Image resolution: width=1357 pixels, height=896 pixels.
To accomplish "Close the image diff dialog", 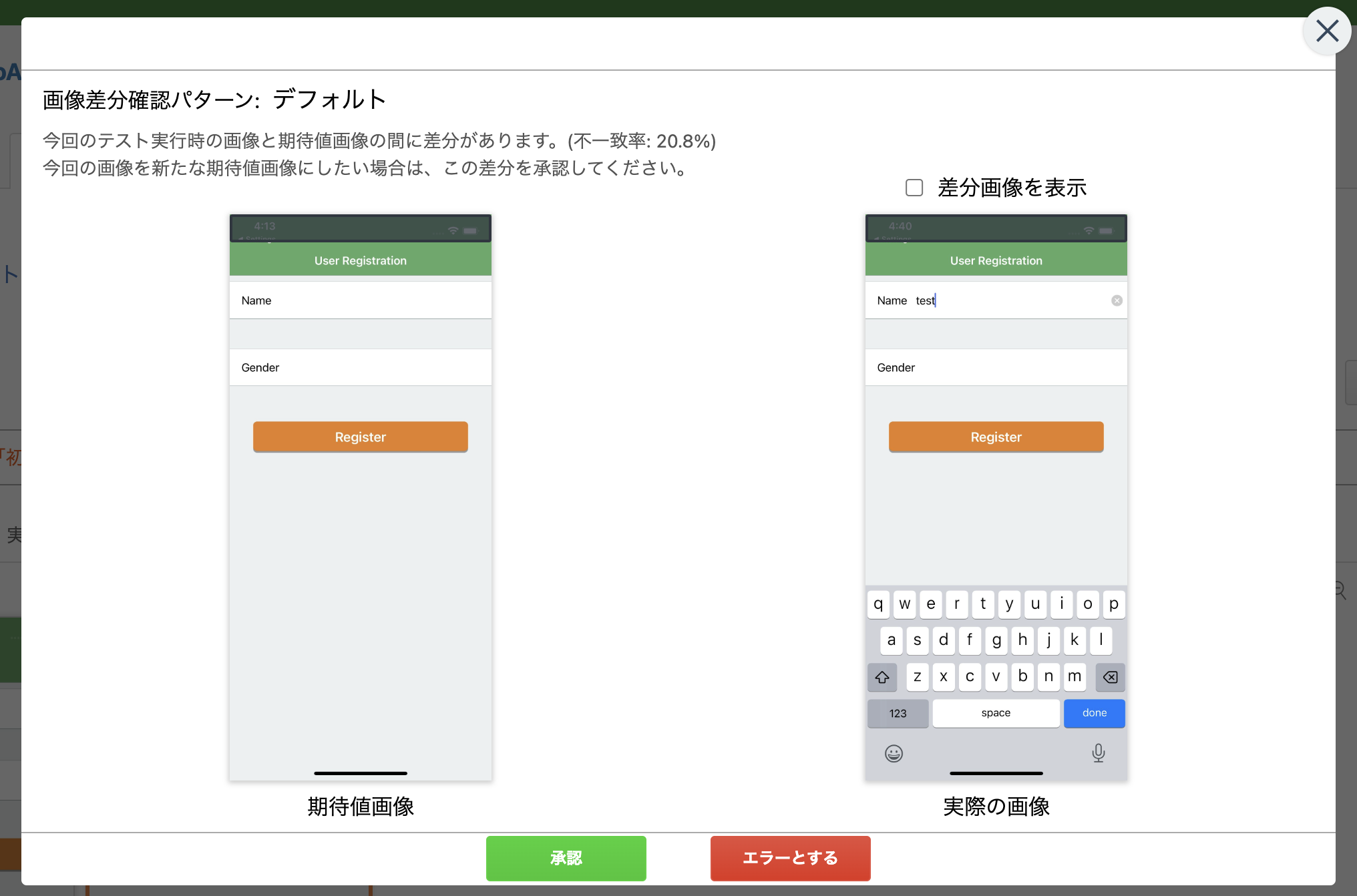I will pyautogui.click(x=1327, y=31).
